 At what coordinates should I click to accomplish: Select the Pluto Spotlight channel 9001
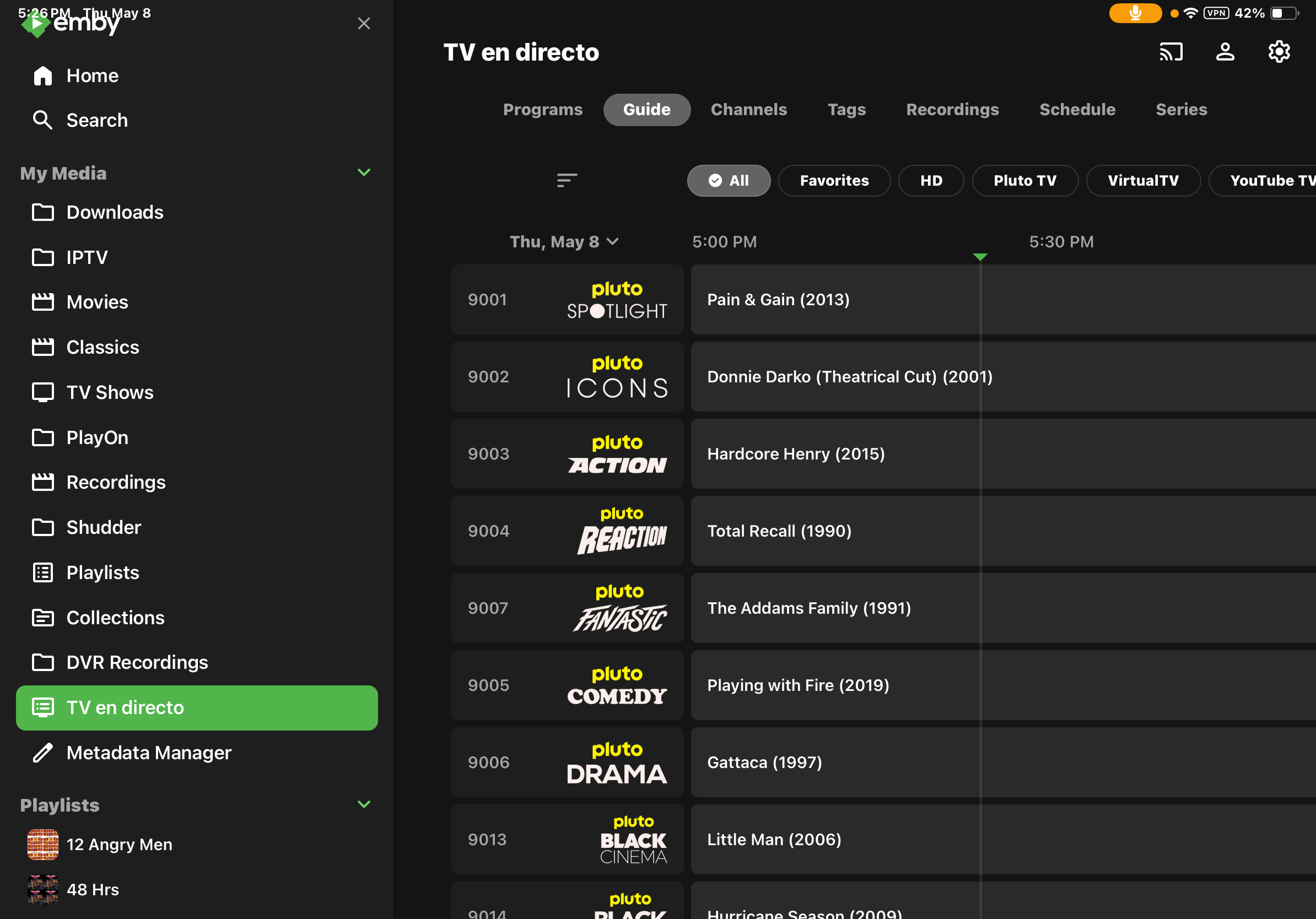click(x=567, y=300)
